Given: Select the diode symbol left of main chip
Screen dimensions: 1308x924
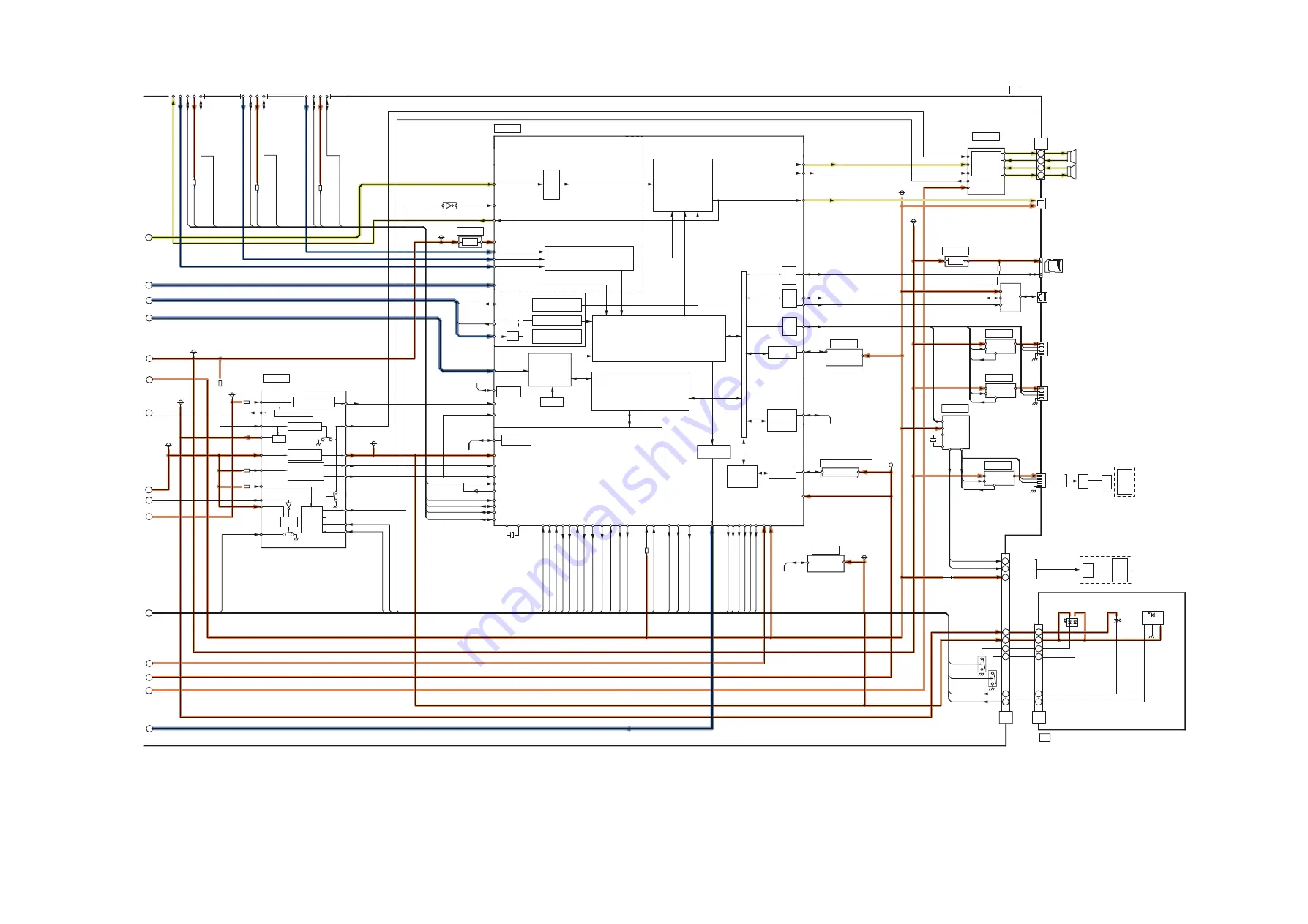Looking at the screenshot, I should tap(475, 491).
